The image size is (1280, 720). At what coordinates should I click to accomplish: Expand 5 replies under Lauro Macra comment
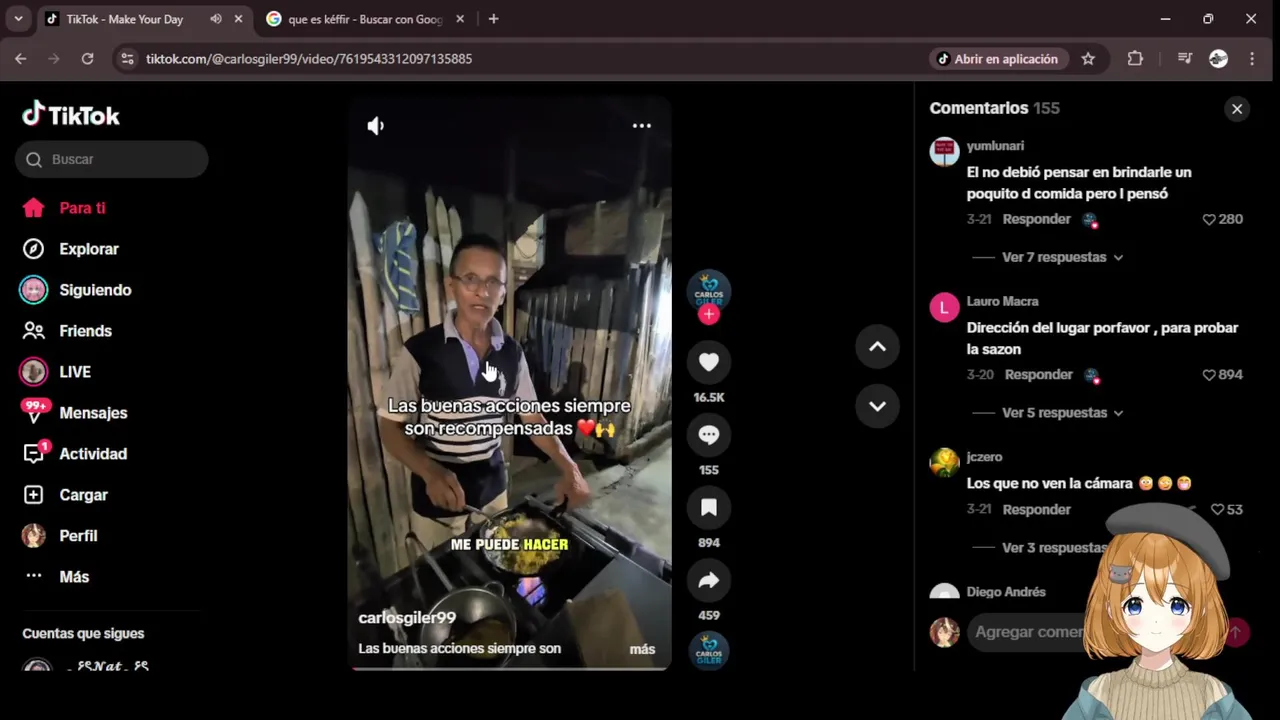[1062, 413]
